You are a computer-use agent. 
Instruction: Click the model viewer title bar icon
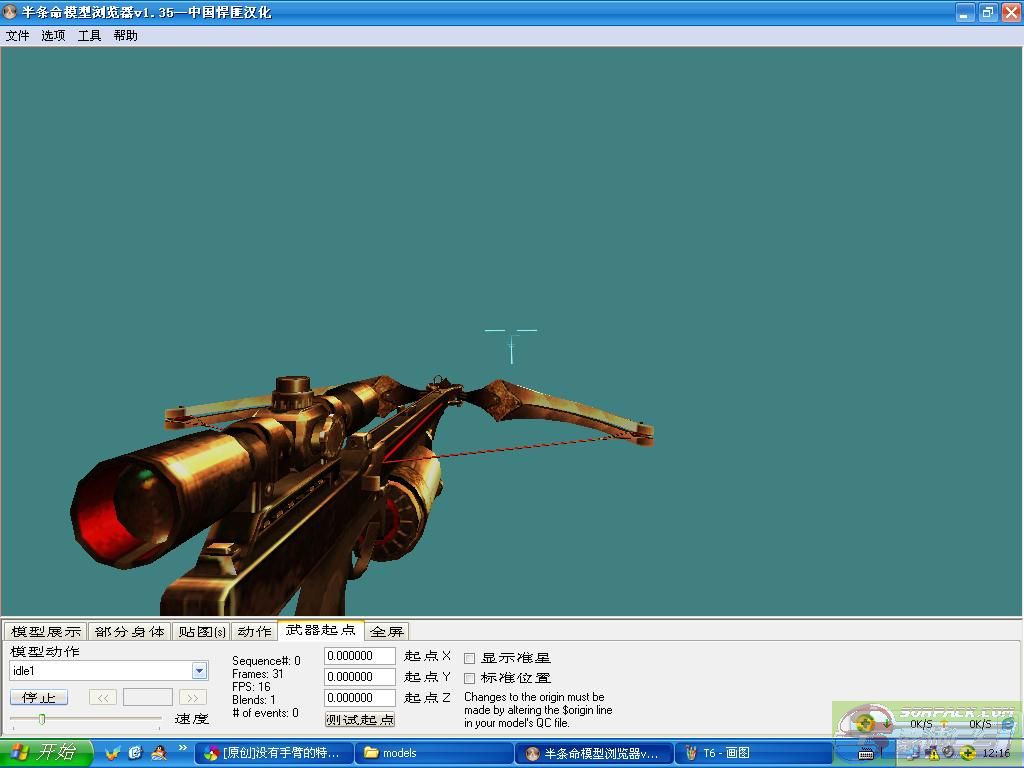11,12
